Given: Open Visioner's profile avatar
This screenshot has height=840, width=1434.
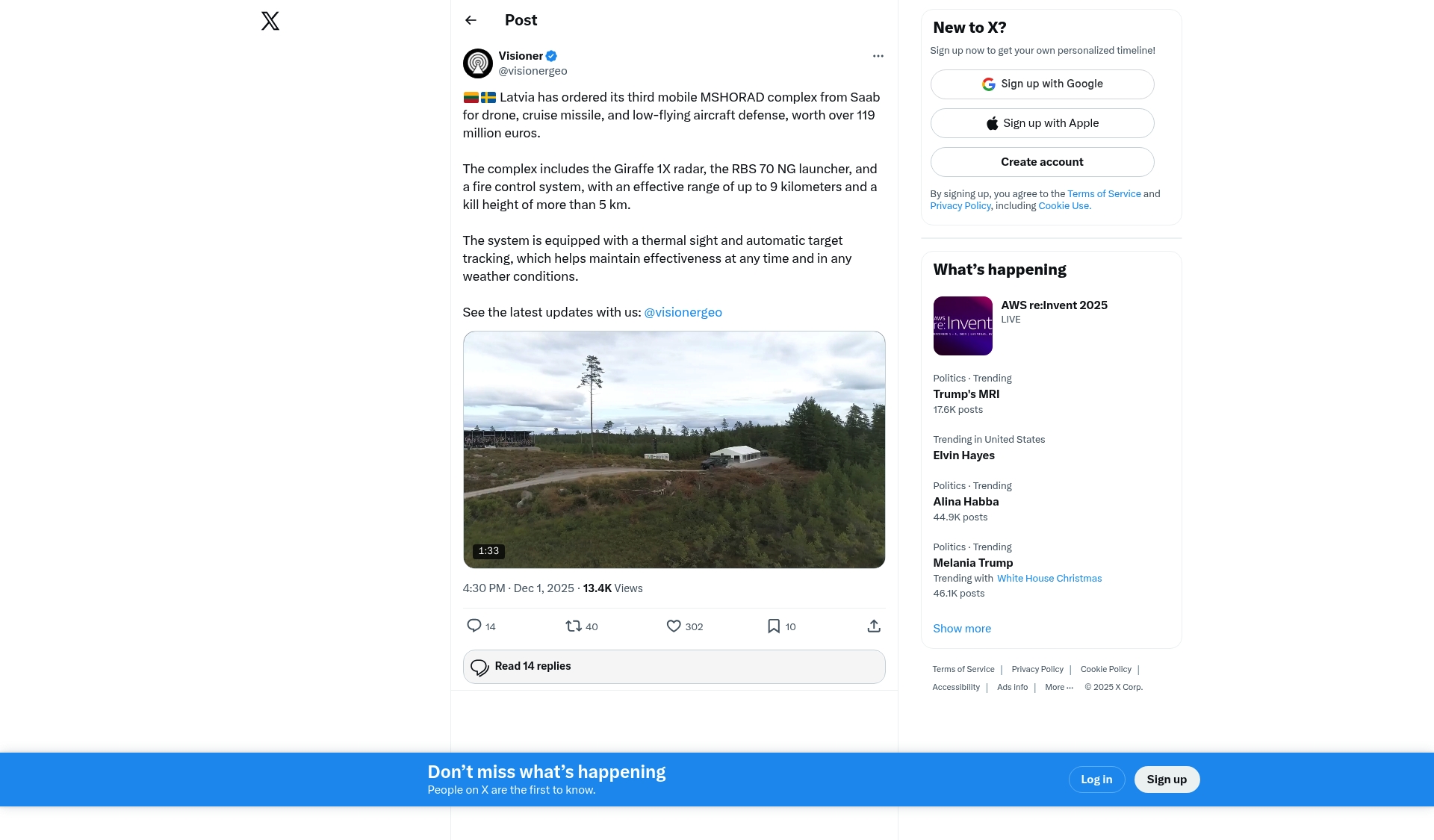Looking at the screenshot, I should 478,63.
